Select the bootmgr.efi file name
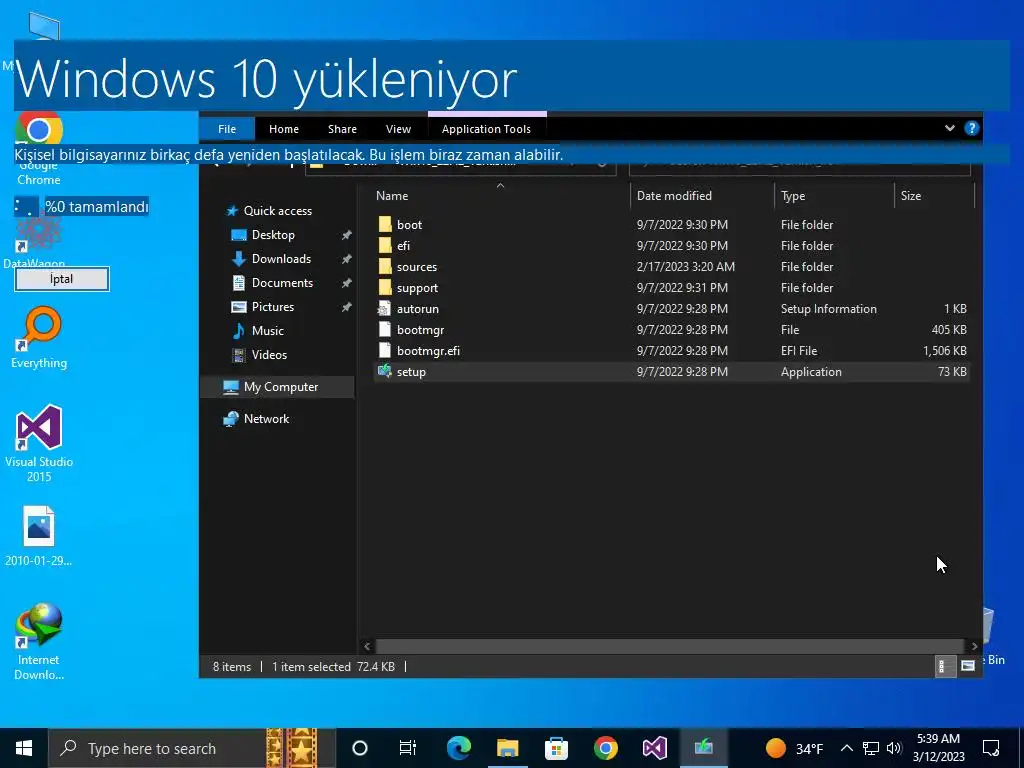The image size is (1024, 768). coord(428,351)
